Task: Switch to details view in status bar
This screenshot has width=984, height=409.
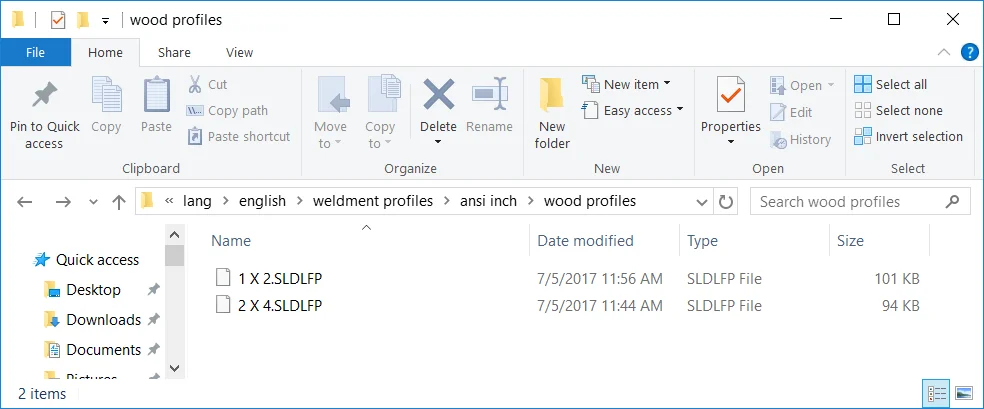Action: coord(937,393)
